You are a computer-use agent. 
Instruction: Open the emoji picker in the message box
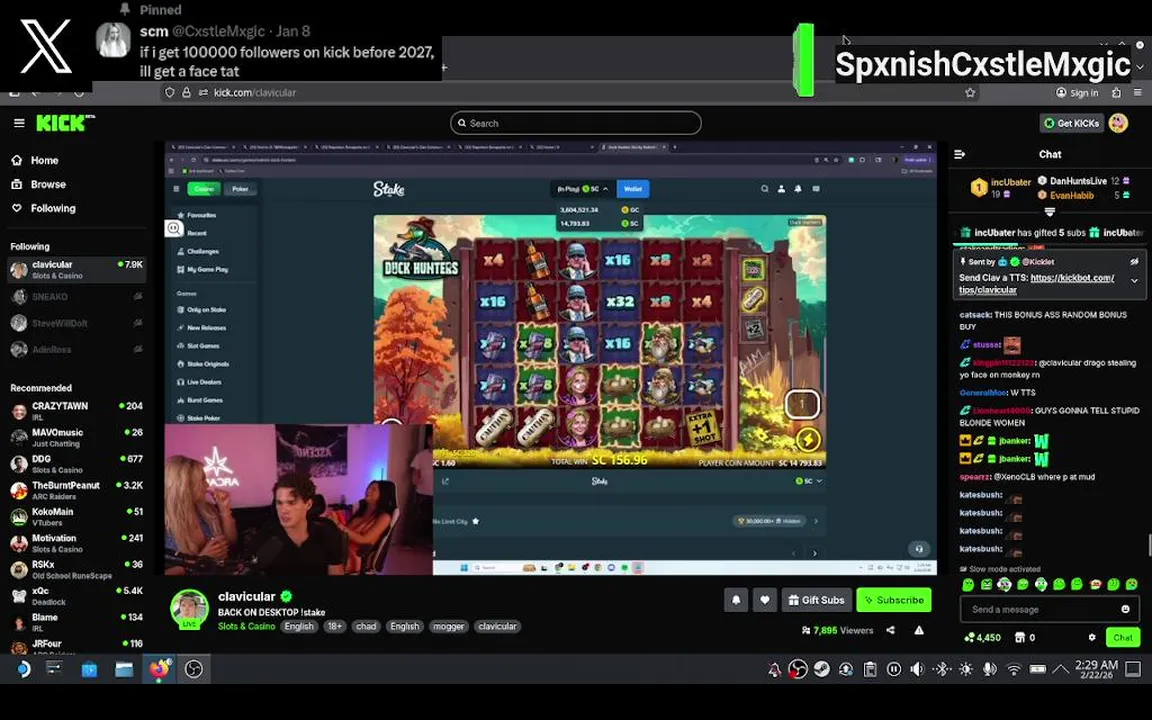pyautogui.click(x=1125, y=609)
